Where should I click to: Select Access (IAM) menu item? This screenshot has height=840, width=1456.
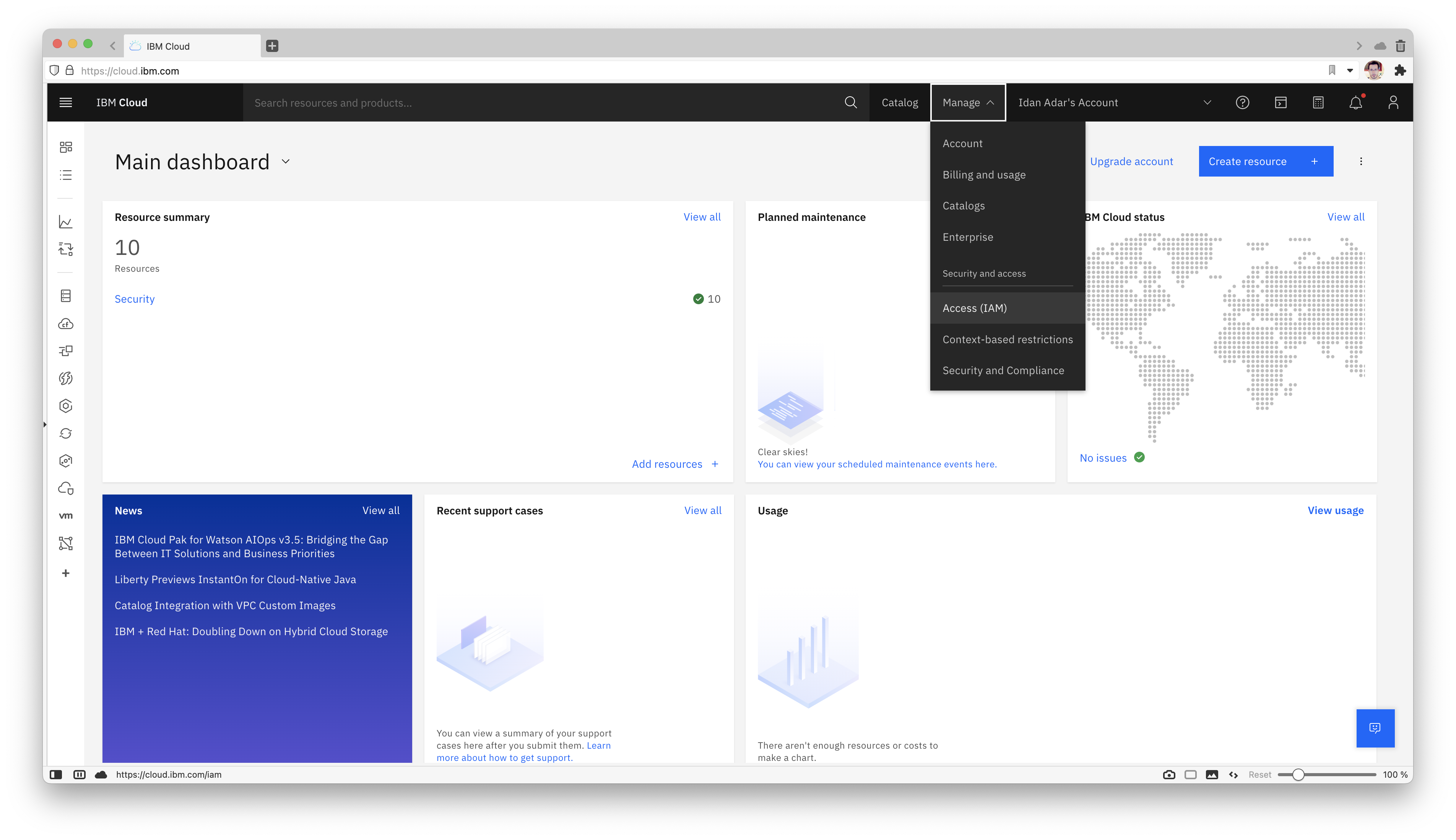(974, 308)
